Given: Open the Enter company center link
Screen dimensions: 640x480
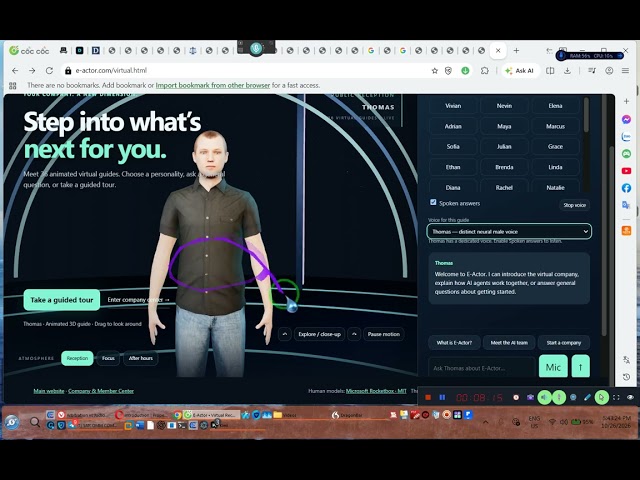Looking at the screenshot, I should (x=138, y=300).
